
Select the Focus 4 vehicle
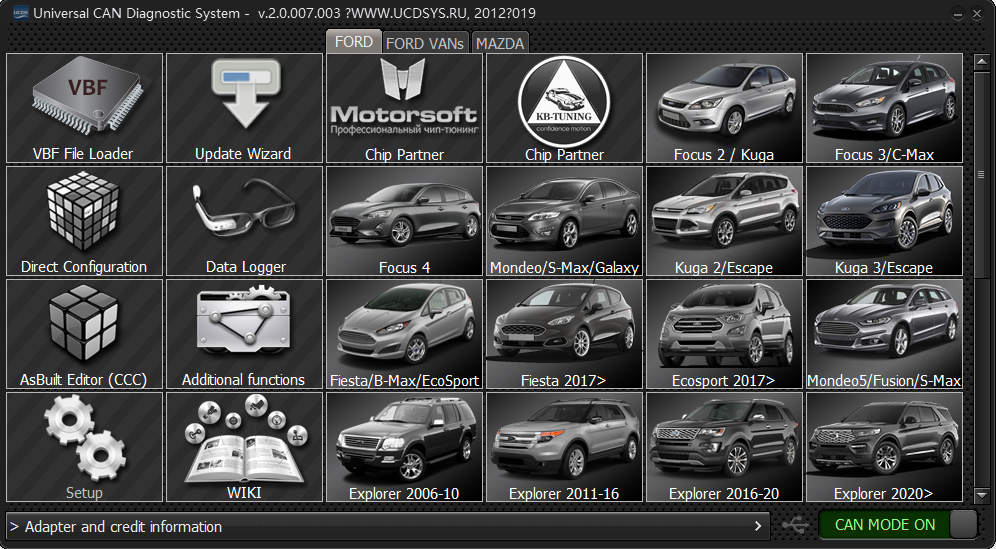[x=405, y=221]
